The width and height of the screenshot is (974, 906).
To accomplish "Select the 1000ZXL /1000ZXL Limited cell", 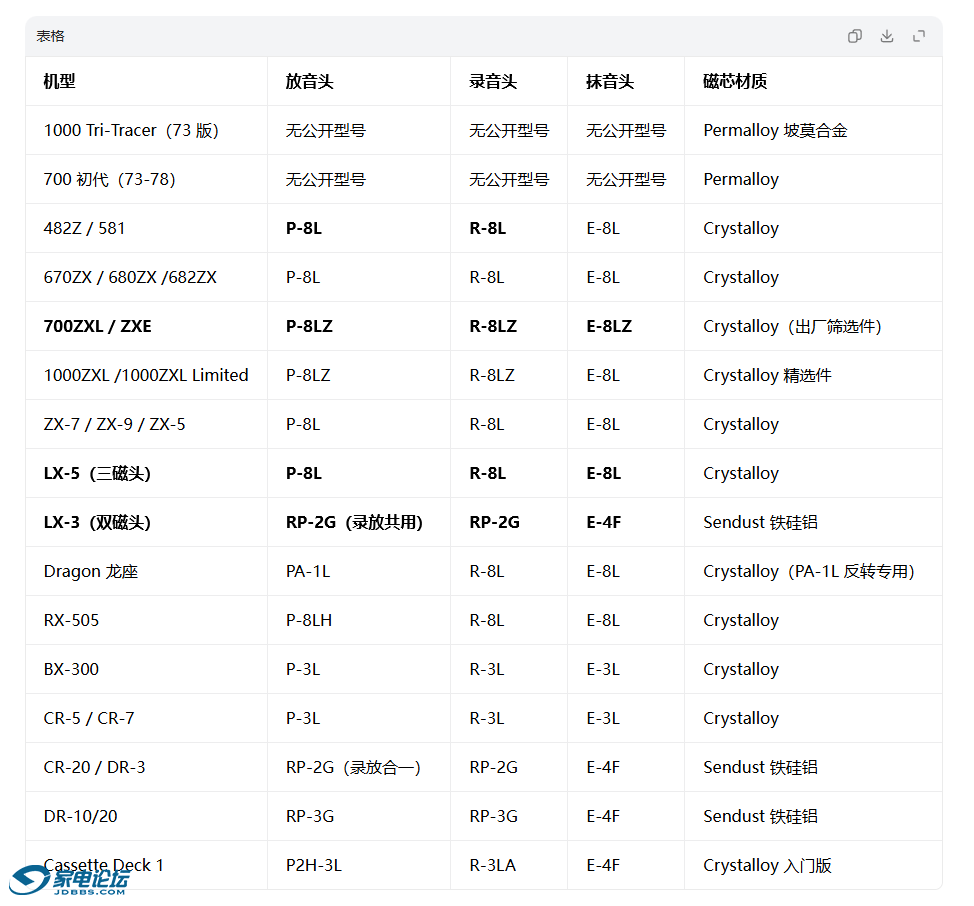I will tap(146, 376).
